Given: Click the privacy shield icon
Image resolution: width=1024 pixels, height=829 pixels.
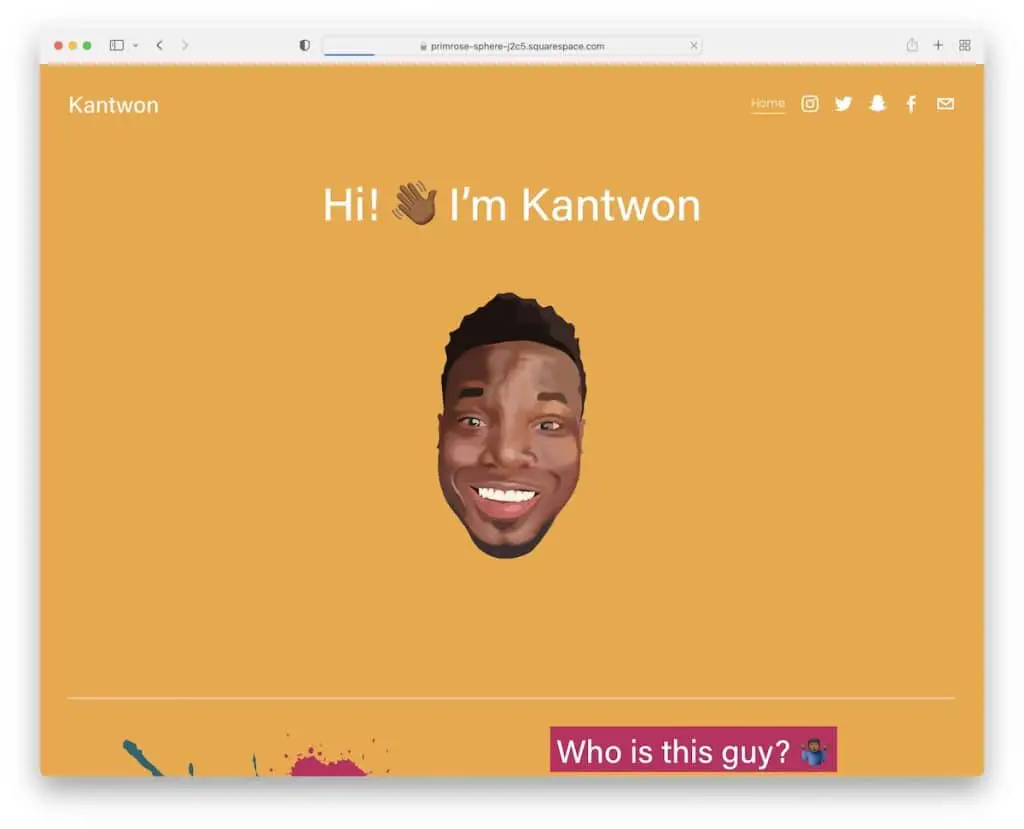Looking at the screenshot, I should tap(304, 45).
